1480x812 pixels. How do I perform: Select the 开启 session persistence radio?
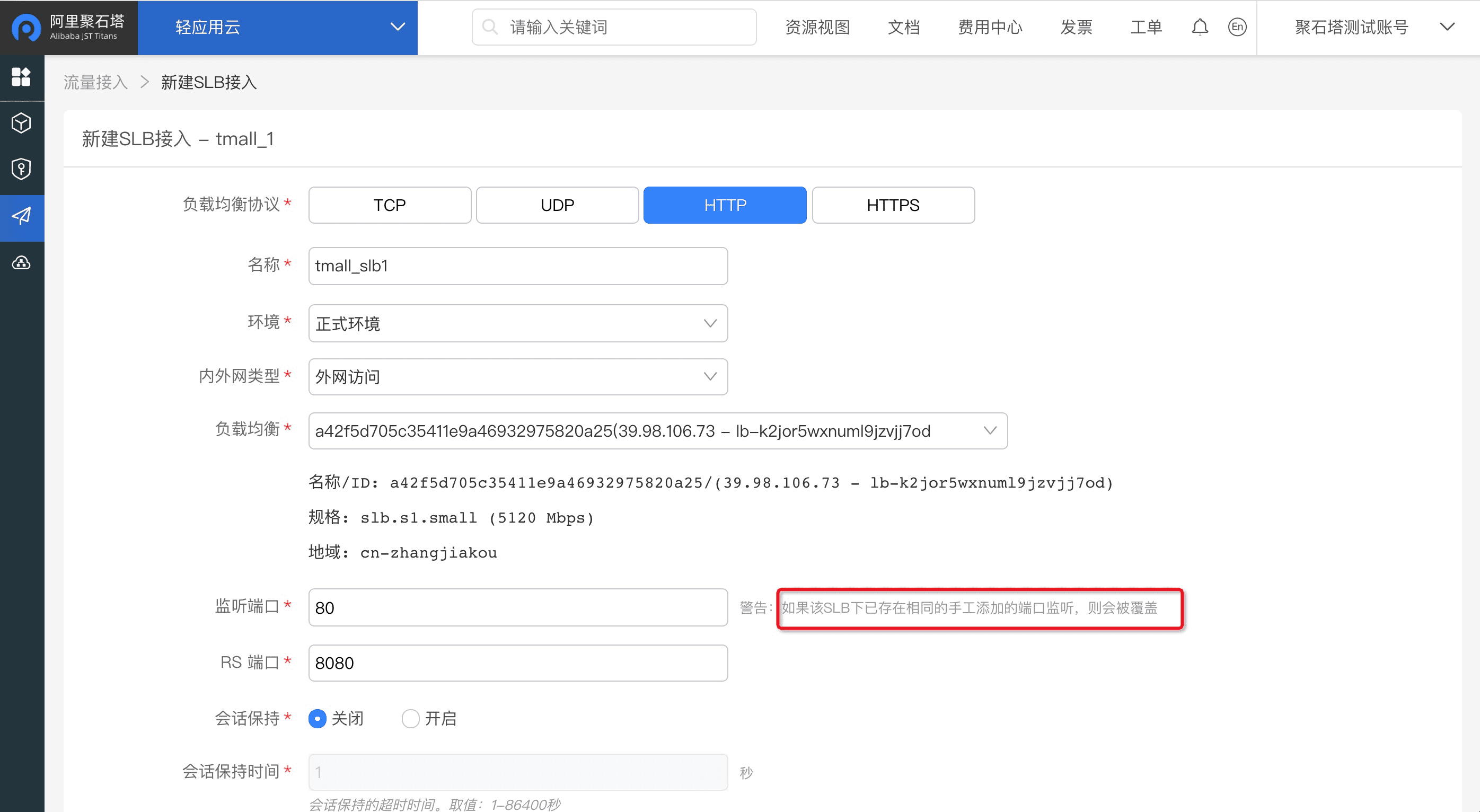[x=410, y=718]
